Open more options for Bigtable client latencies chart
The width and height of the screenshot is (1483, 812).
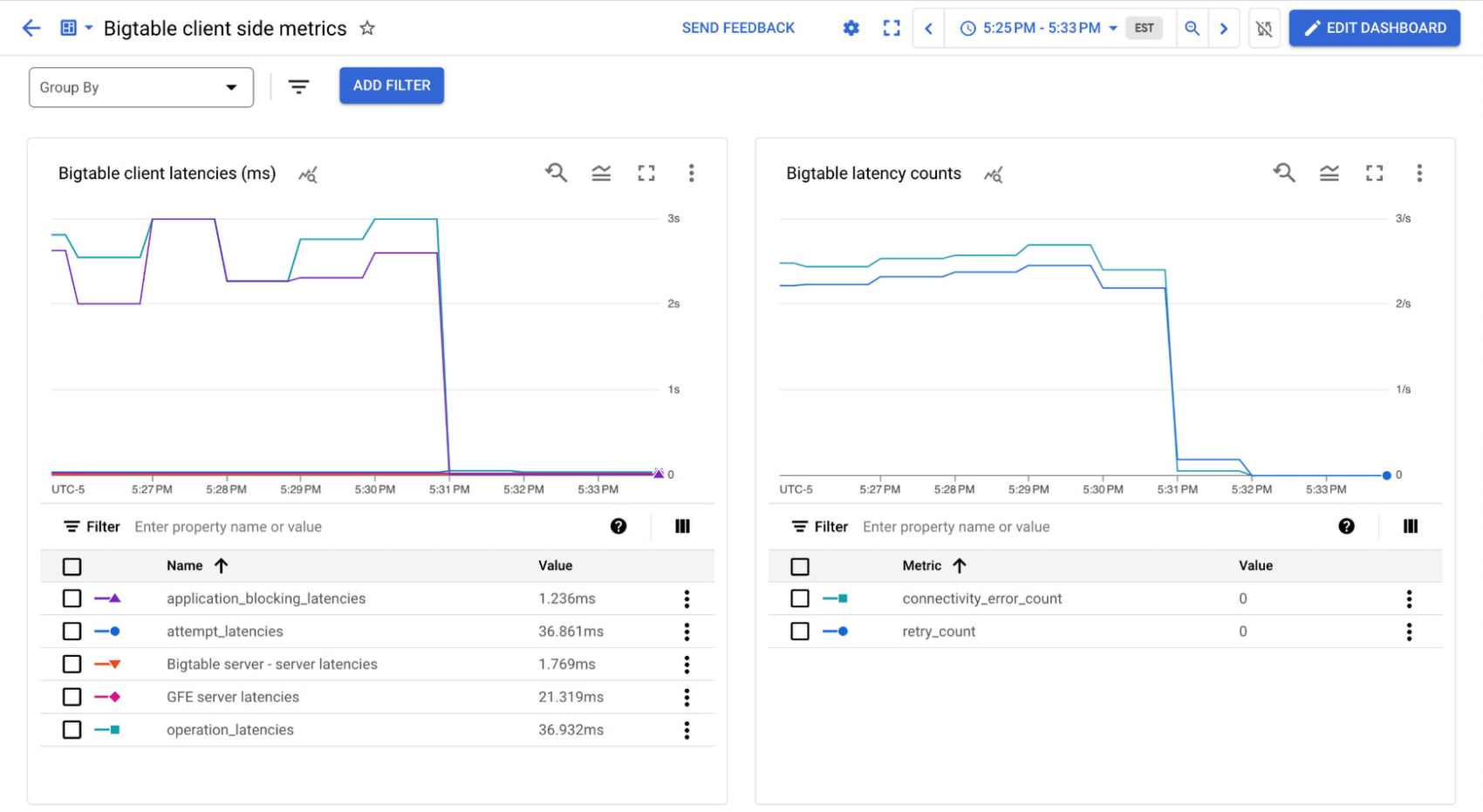point(692,173)
